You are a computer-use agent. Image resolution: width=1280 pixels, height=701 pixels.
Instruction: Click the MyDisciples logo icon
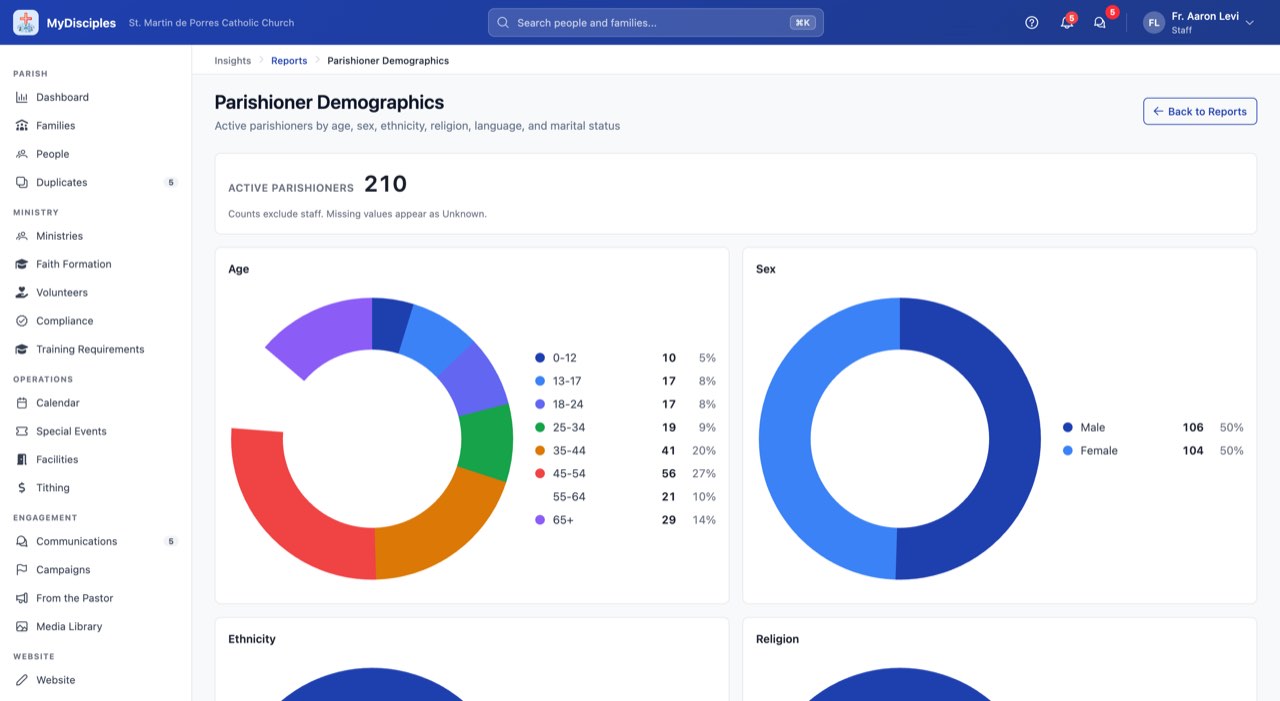(x=26, y=22)
